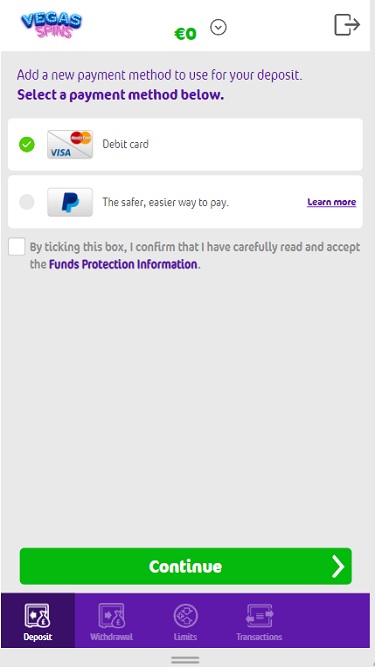Screen dimensions: 375x667
Task: Open the PayPal Learn more link
Action: [x=332, y=202]
